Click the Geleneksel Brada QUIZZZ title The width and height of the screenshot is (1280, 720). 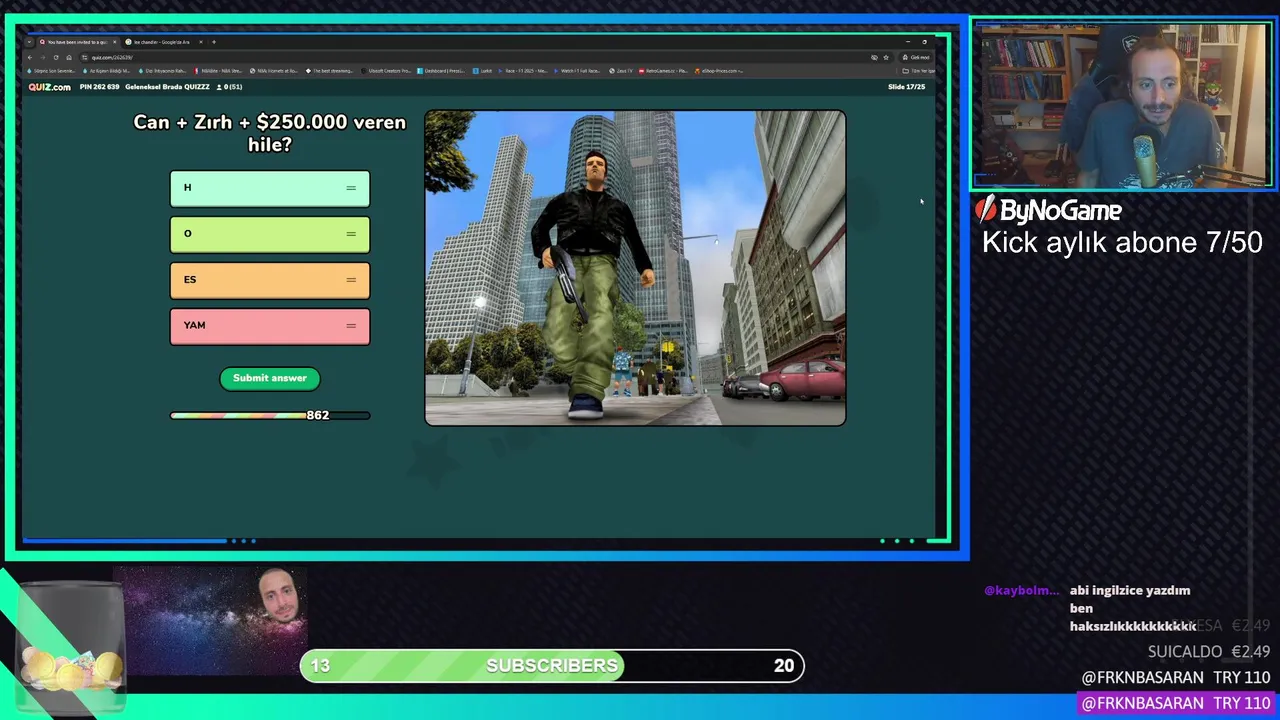click(x=167, y=87)
